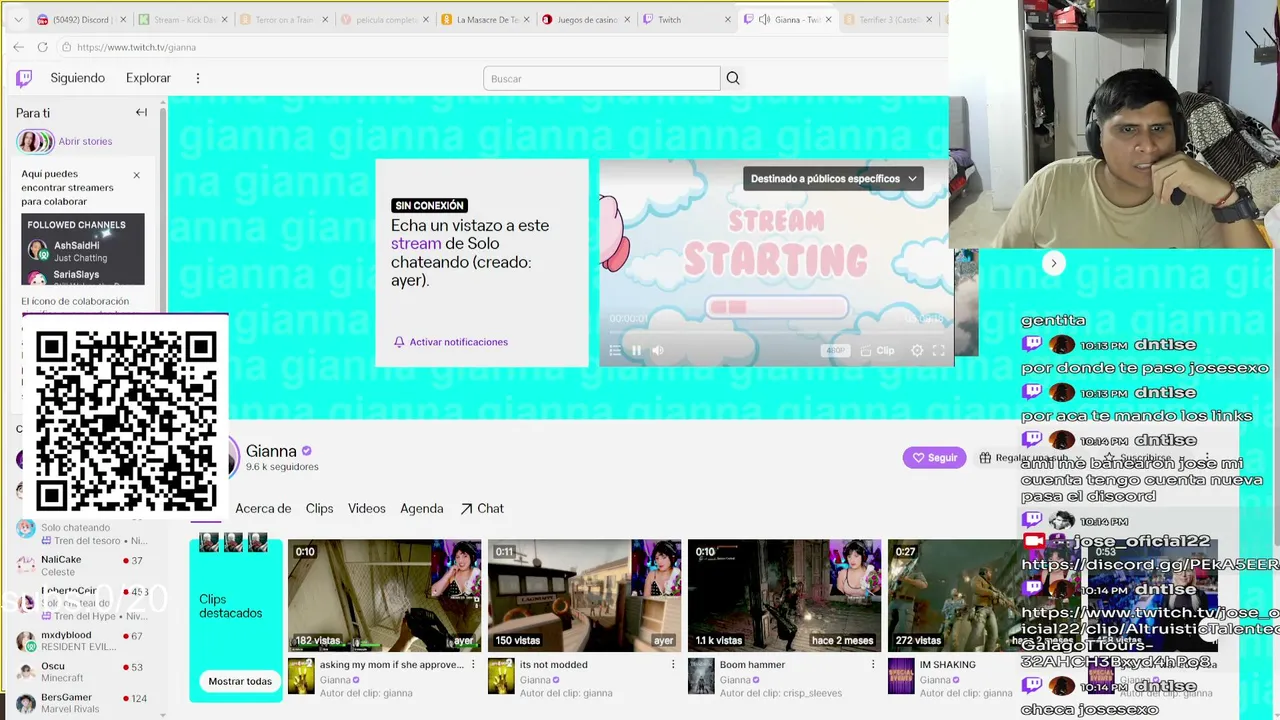Click 'its not modded' clip title

click(x=553, y=664)
